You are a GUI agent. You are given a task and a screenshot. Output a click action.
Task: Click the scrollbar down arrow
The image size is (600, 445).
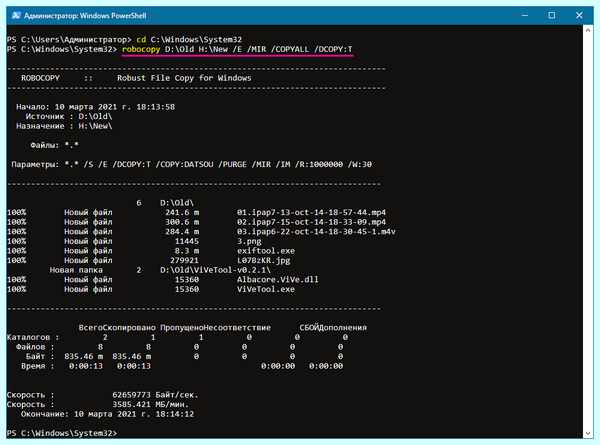(x=588, y=434)
